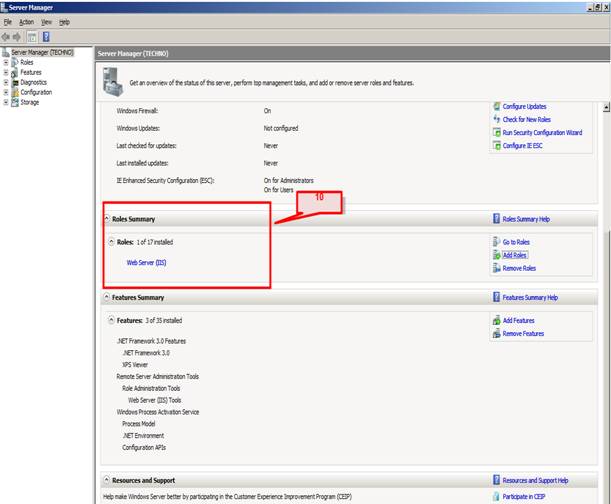The image size is (611, 504).
Task: Click the Check for New Roles icon
Action: [496, 119]
